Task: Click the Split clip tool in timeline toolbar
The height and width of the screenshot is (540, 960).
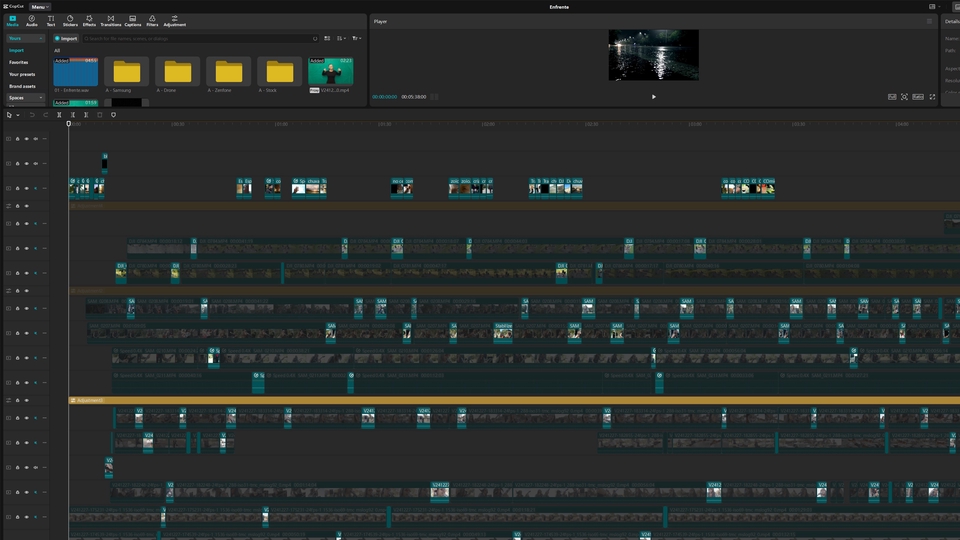Action: tap(59, 115)
